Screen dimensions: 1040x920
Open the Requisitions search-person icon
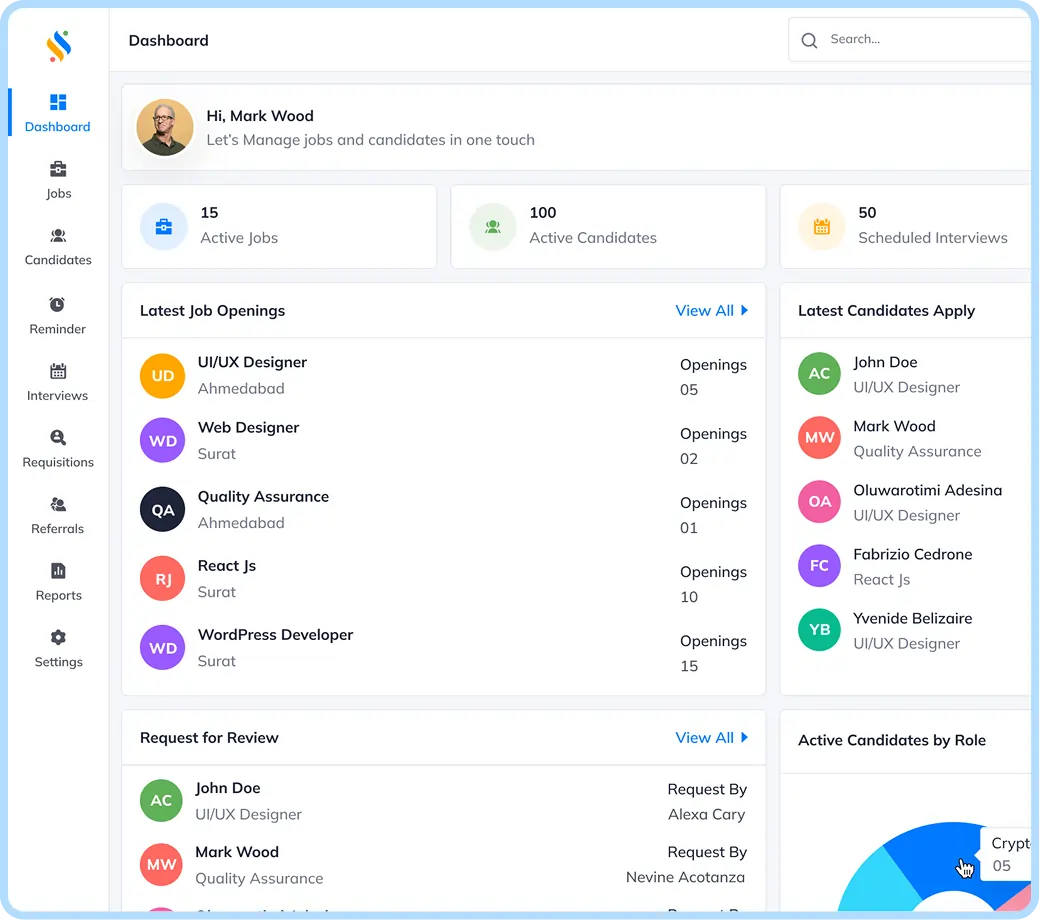click(x=58, y=437)
